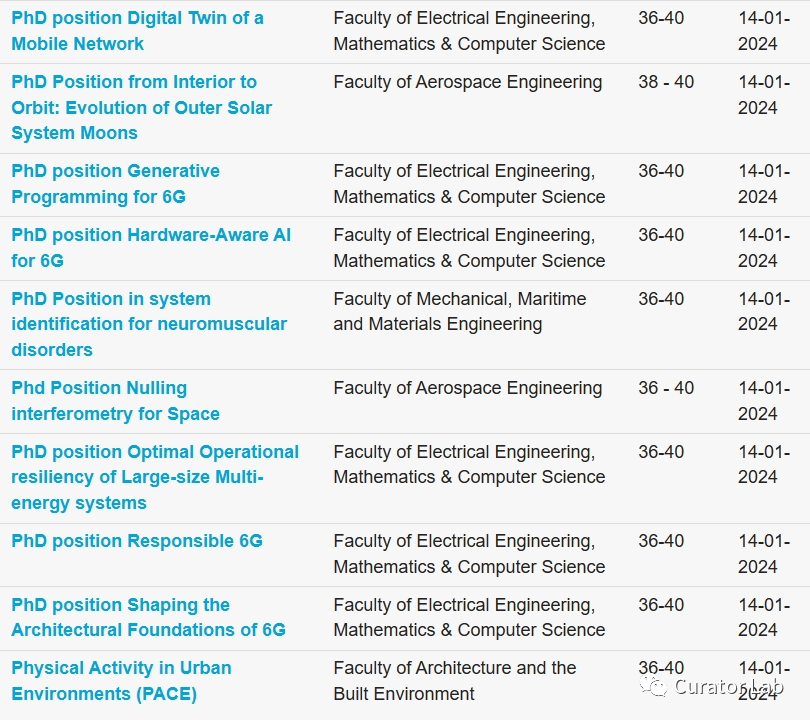Screen dimensions: 810x720
Task: Select Faculty of Aerospace Engineering in Nulling row
Action: point(468,388)
